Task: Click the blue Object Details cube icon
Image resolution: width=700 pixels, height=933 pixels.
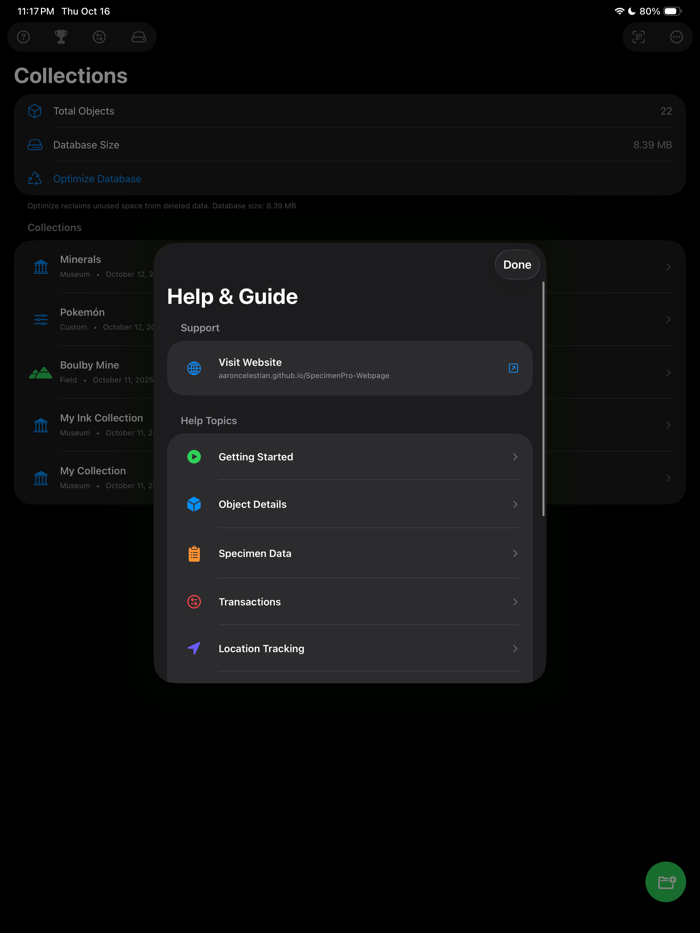Action: [x=194, y=505]
